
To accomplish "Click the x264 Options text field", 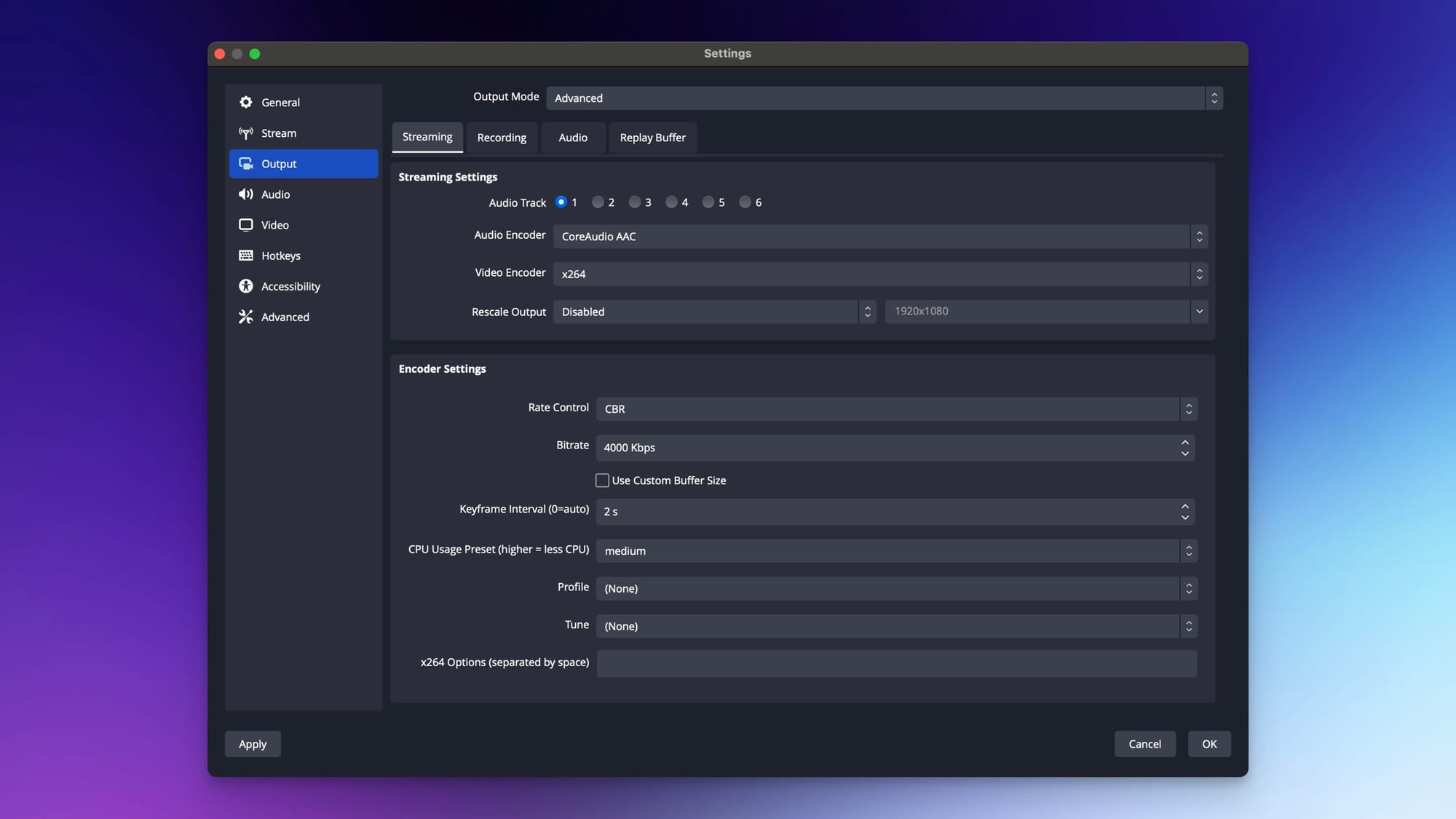I will (895, 663).
